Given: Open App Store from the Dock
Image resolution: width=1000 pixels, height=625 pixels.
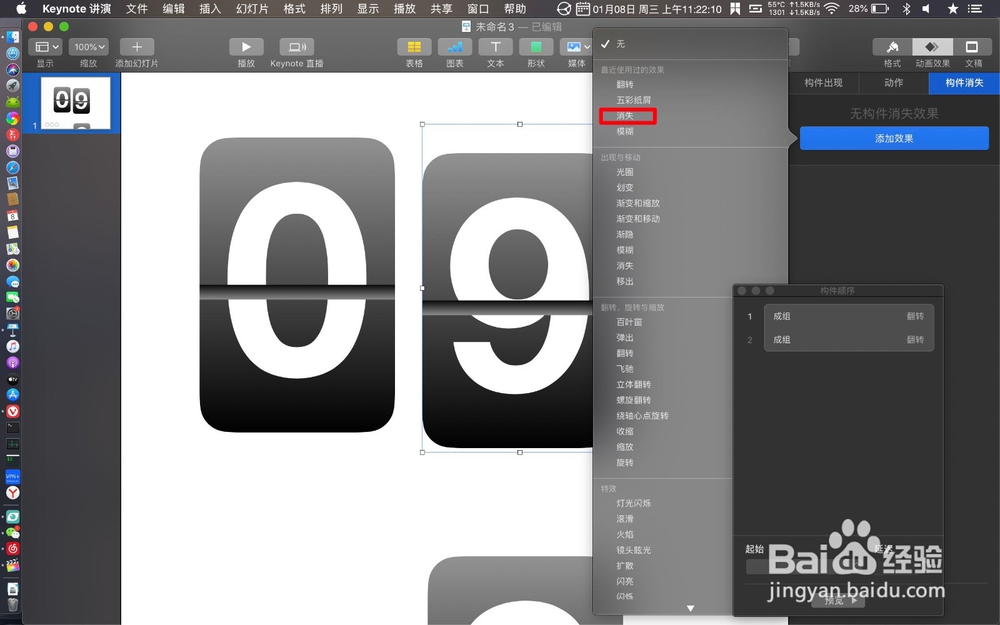Looking at the screenshot, I should [x=13, y=395].
